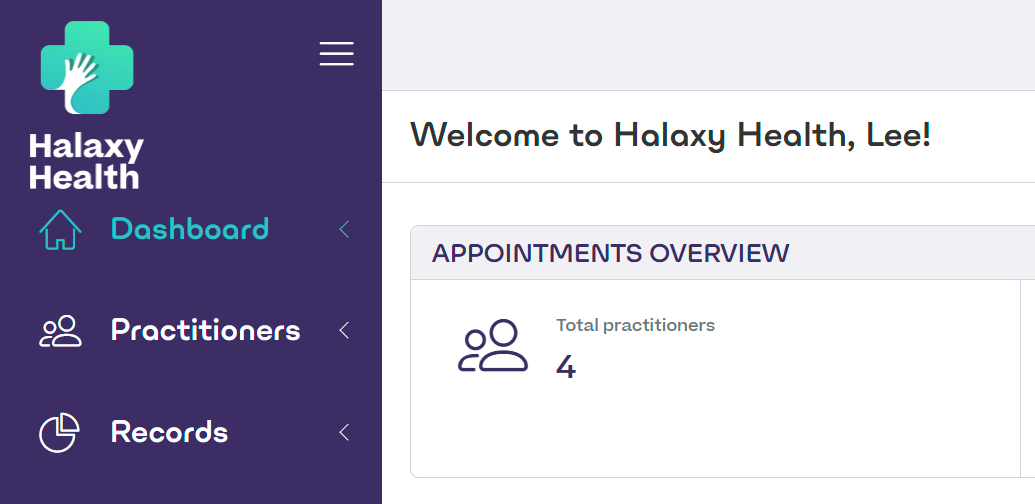The image size is (1035, 504).
Task: Expand the Dashboard chevron arrow
Action: (344, 230)
